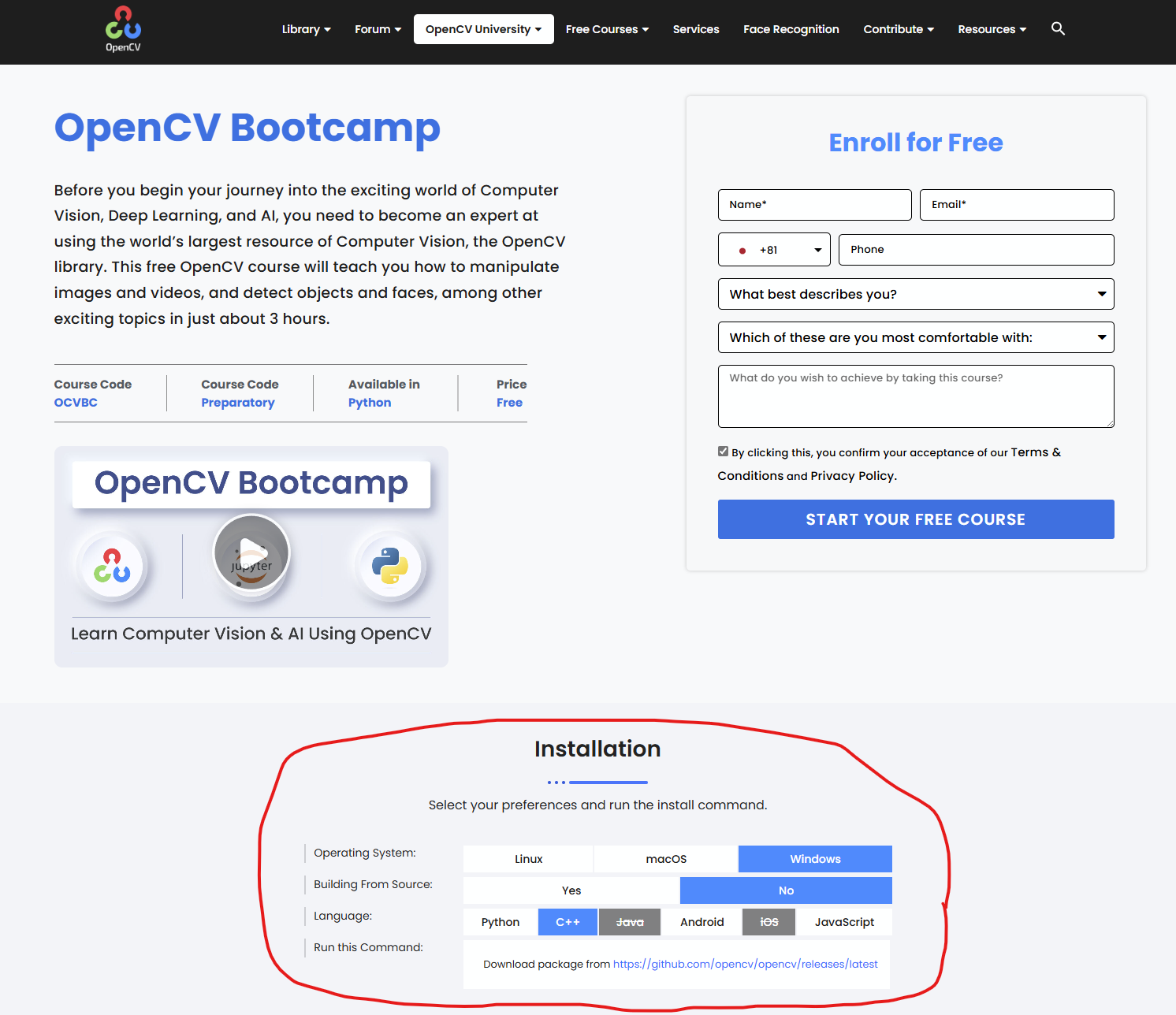Open the Privacy Policy link
This screenshot has width=1176, height=1015.
point(852,476)
